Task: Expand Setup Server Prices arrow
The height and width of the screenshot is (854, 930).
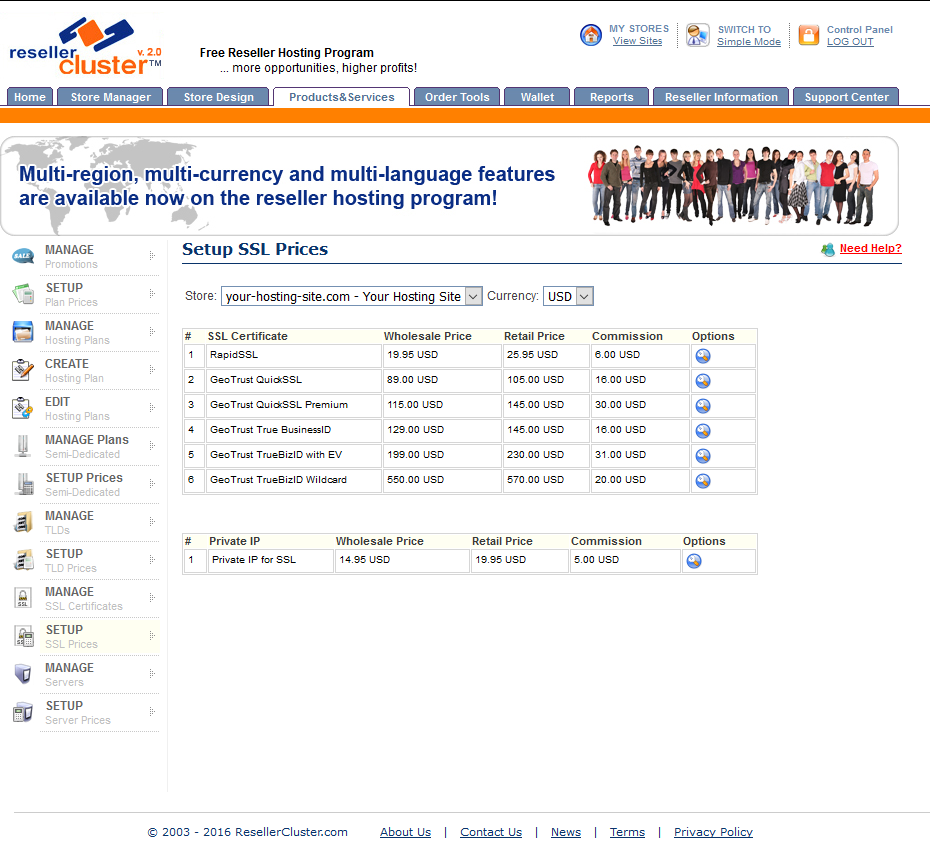Action: pyautogui.click(x=152, y=711)
